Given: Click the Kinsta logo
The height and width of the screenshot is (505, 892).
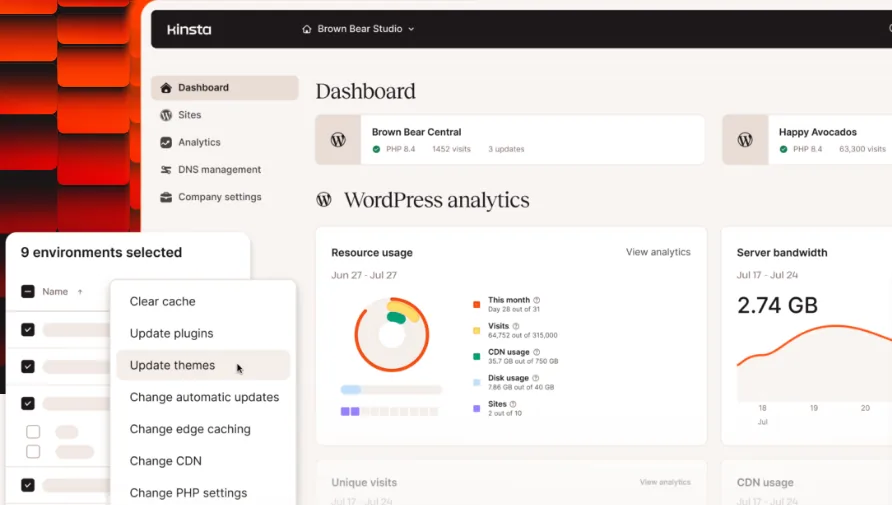Looking at the screenshot, I should [x=189, y=30].
